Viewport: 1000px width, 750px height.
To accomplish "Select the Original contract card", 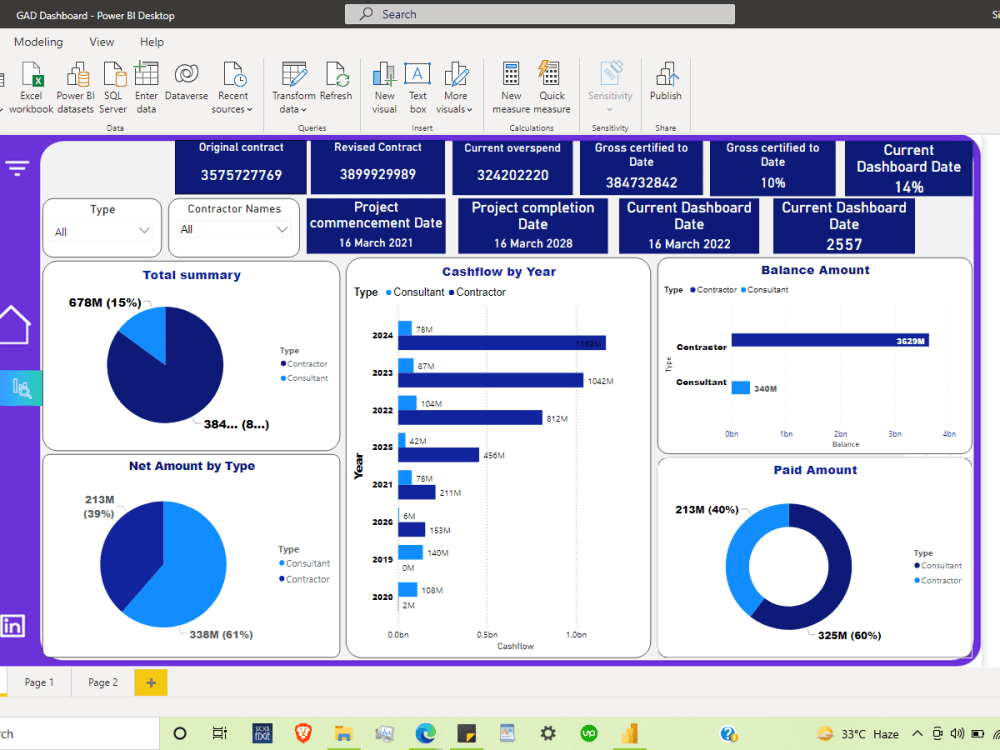I will [x=241, y=166].
